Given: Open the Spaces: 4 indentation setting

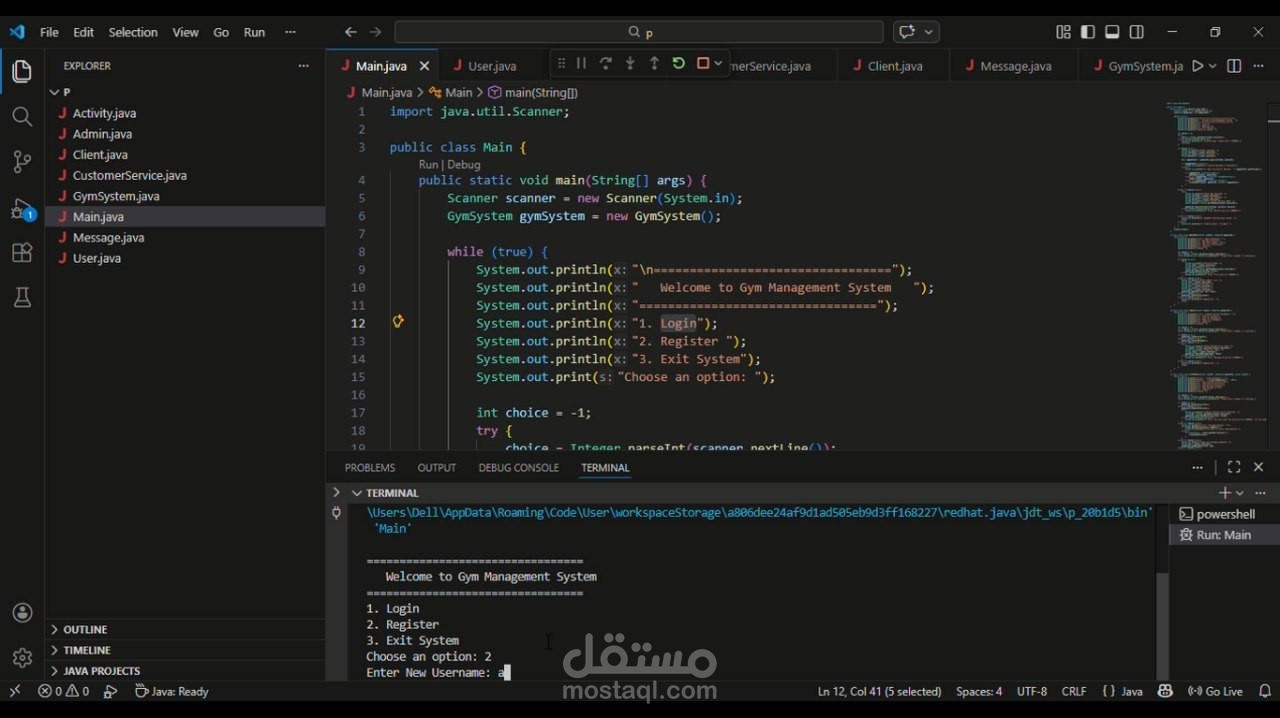Looking at the screenshot, I should pyautogui.click(x=979, y=691).
